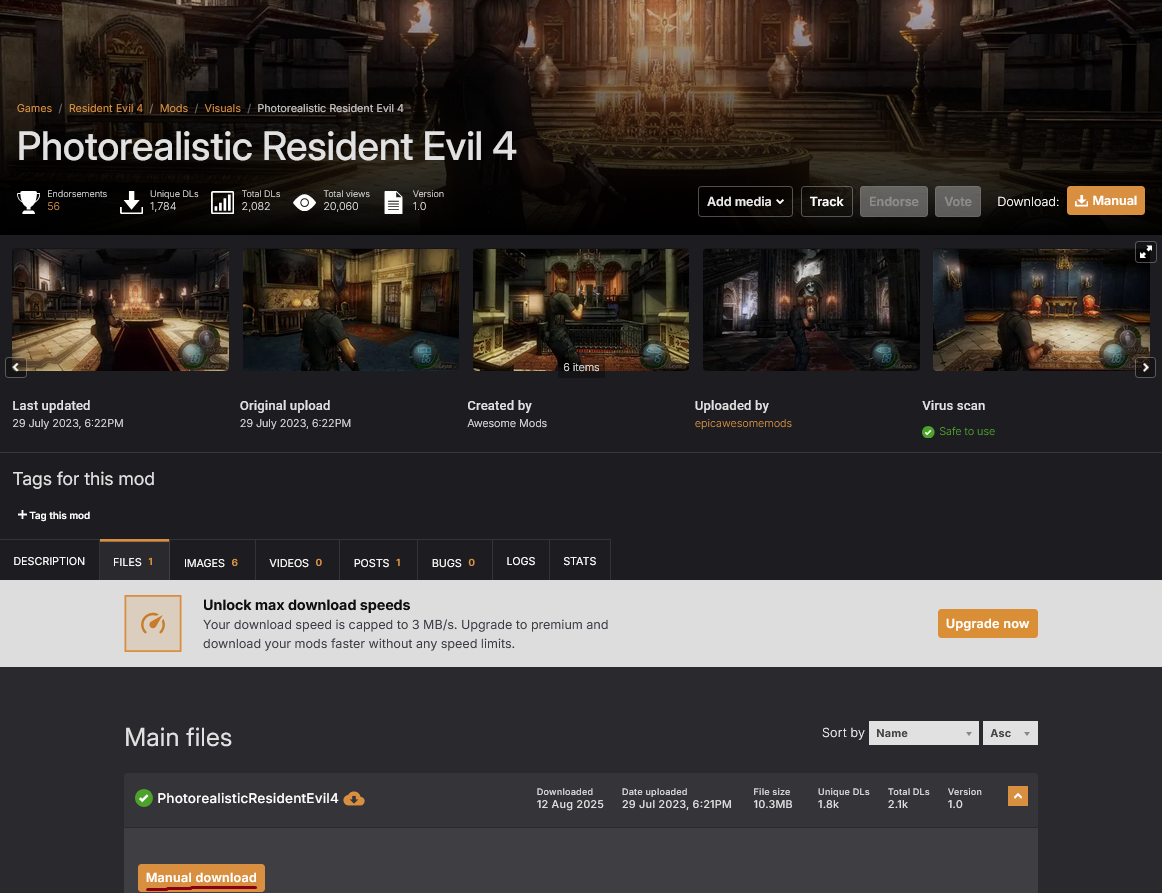Image resolution: width=1162 pixels, height=893 pixels.
Task: Expand the image gallery to fullscreen
Action: [1146, 252]
